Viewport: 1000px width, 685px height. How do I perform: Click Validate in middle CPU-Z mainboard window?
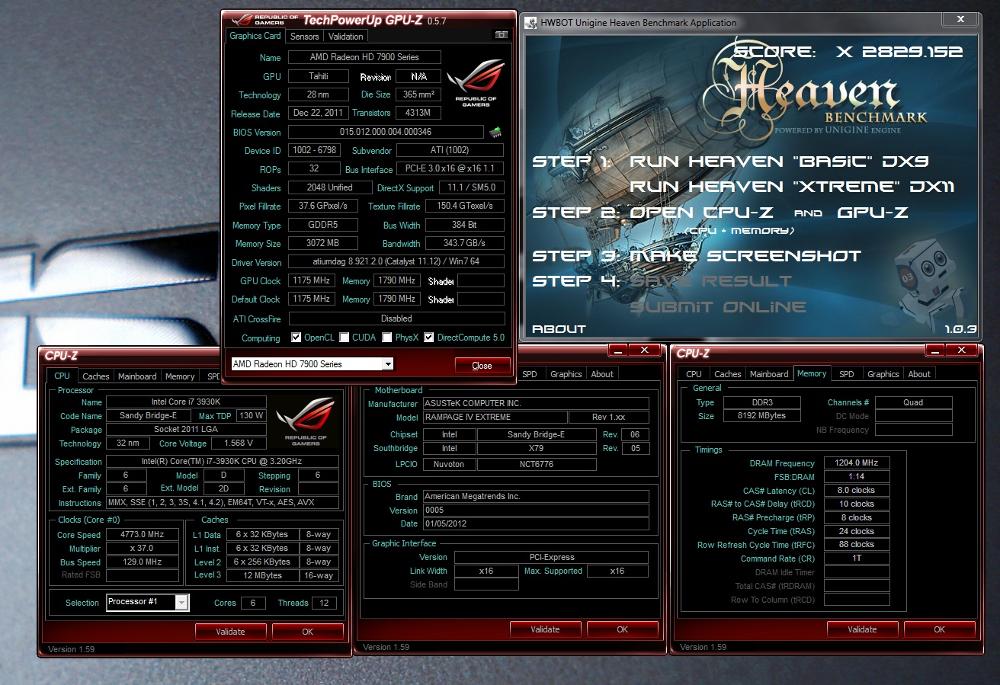(545, 629)
